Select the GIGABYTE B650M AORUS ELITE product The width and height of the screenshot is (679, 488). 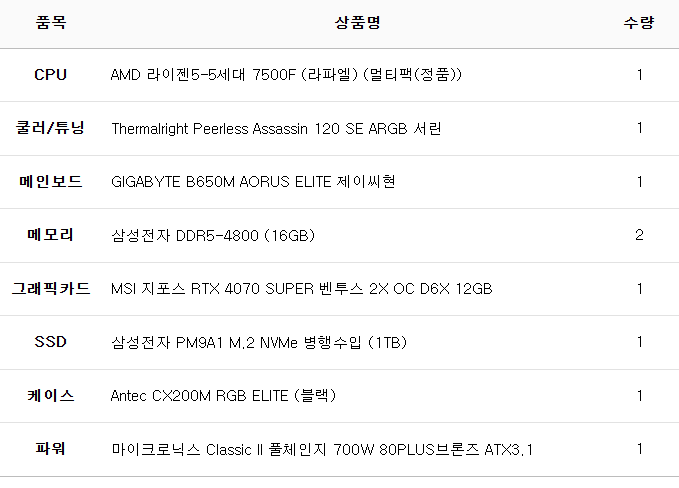click(x=253, y=182)
